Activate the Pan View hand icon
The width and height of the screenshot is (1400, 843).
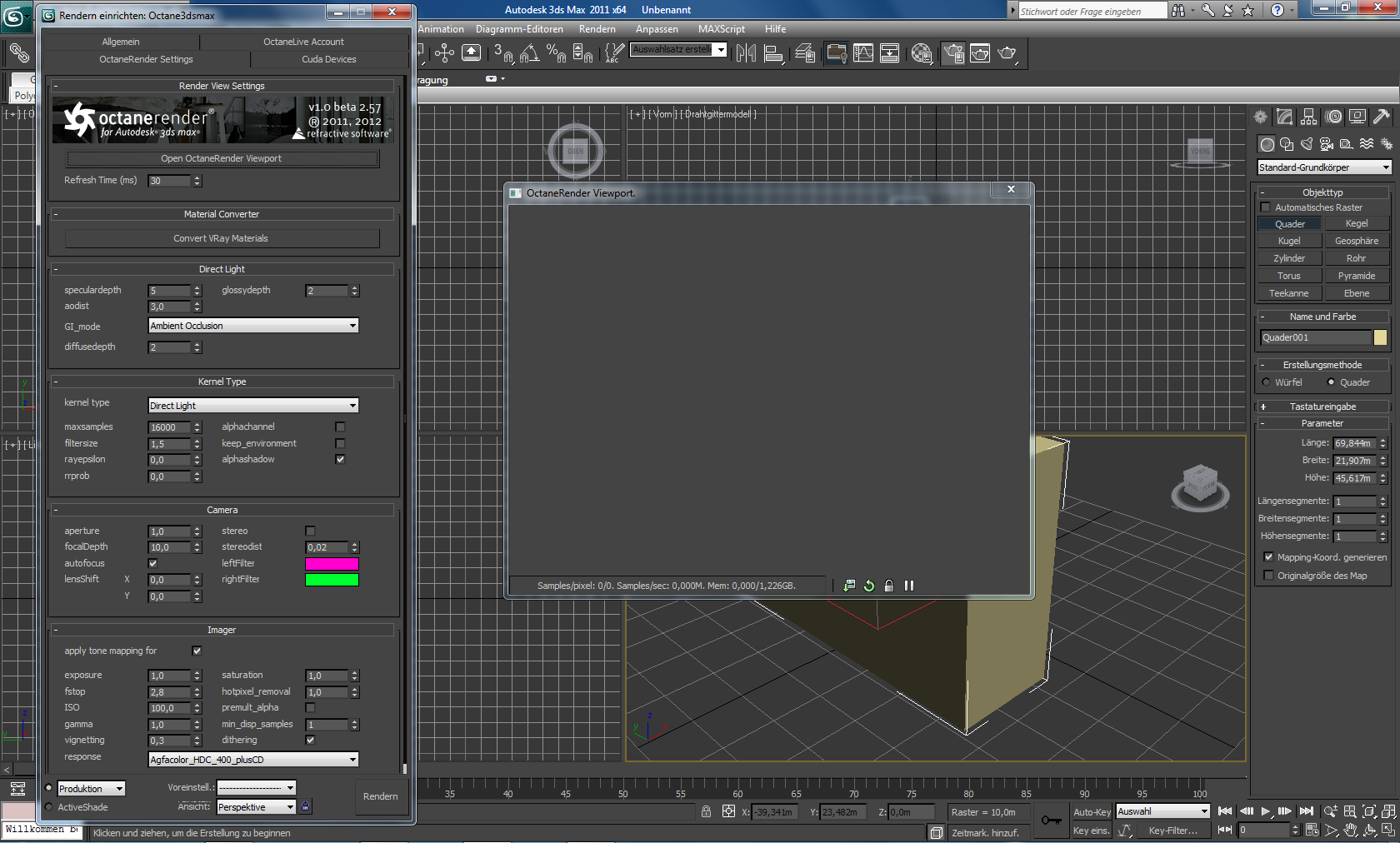[1351, 831]
